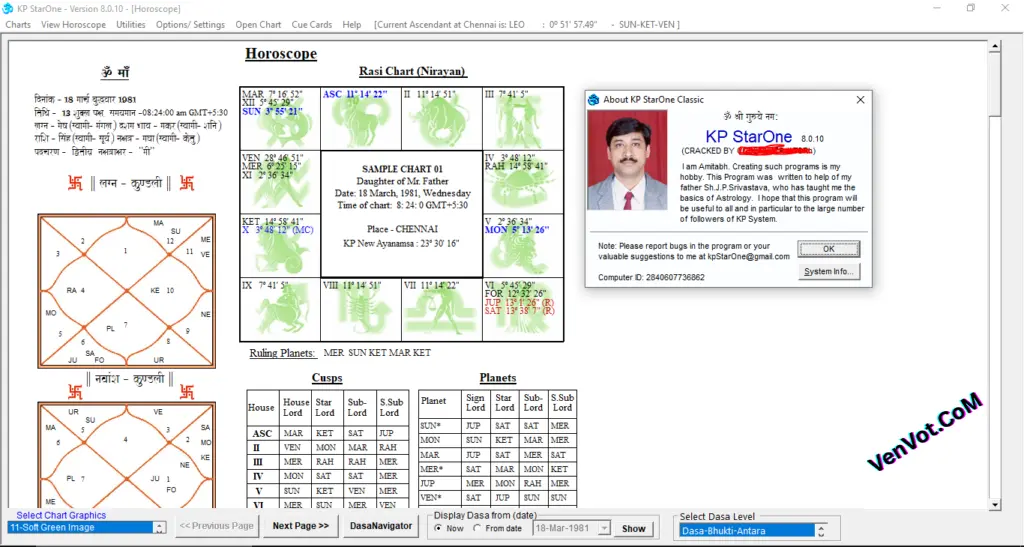This screenshot has height=547, width=1024.
Task: Click the Planets table heading
Action: tap(498, 378)
